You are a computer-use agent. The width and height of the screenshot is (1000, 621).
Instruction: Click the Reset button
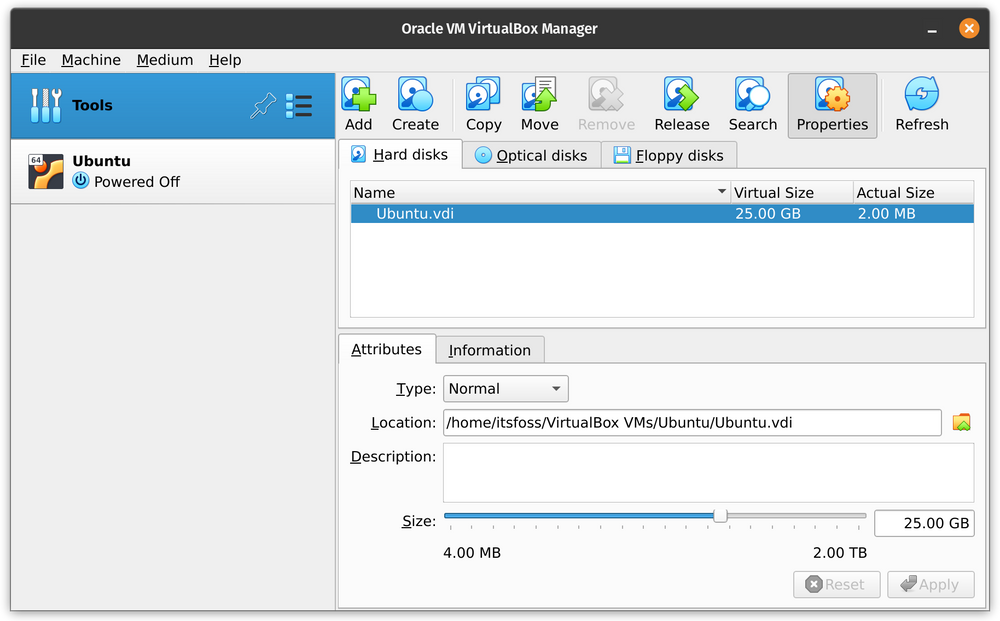[836, 584]
